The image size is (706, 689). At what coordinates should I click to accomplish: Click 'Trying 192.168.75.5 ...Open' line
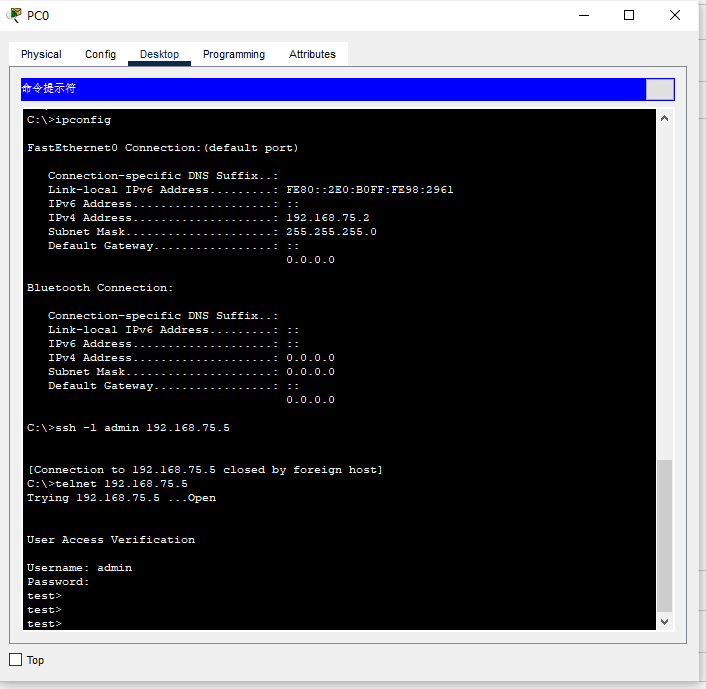[121, 498]
